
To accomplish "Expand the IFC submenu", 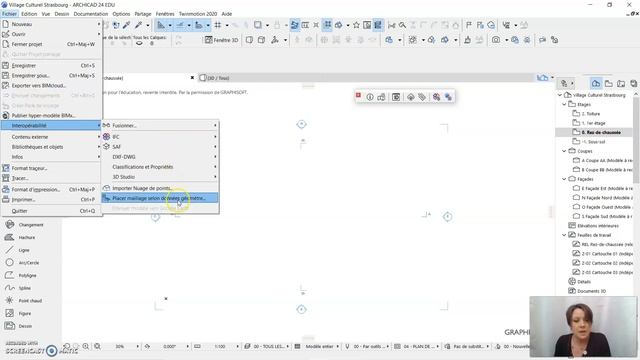I will tap(160, 137).
